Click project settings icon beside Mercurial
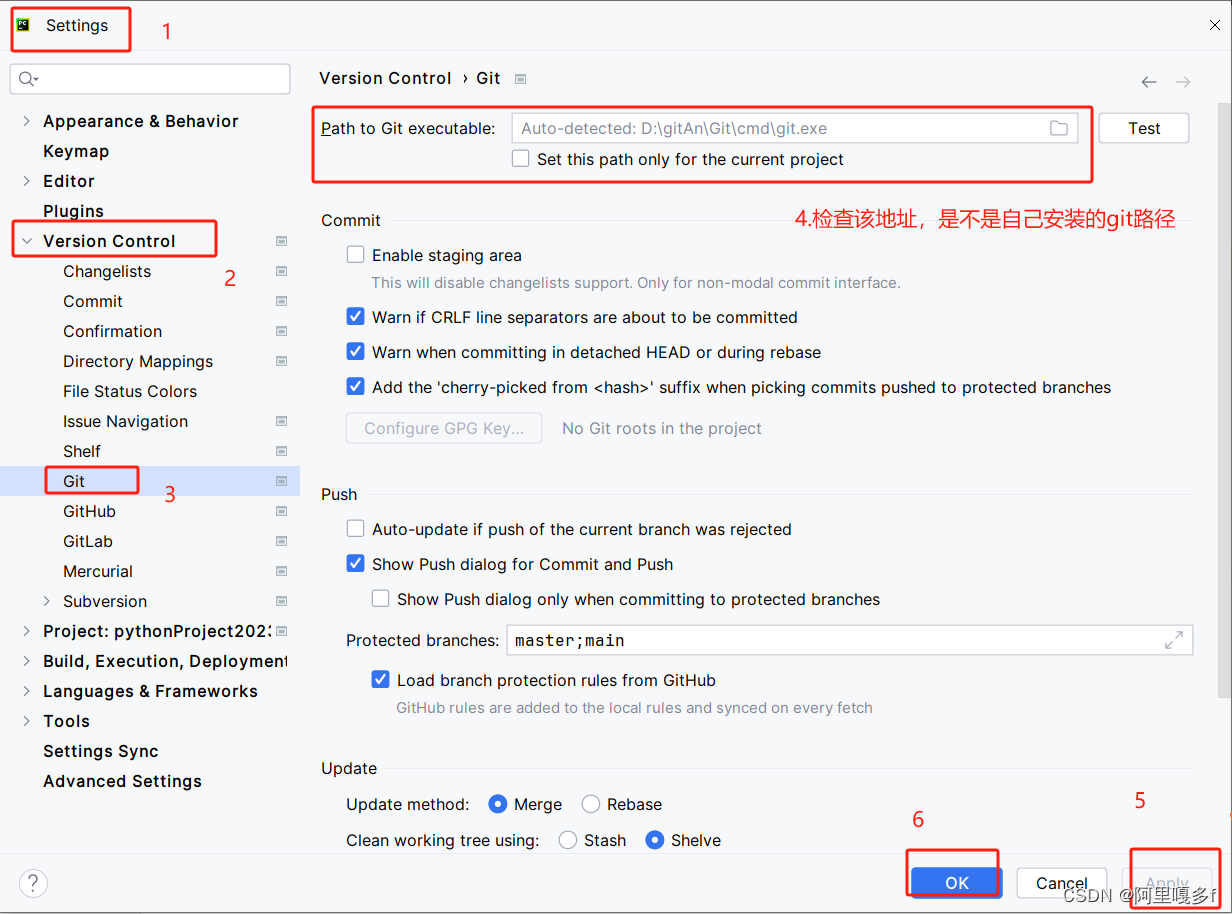The width and height of the screenshot is (1232, 914). (x=282, y=571)
